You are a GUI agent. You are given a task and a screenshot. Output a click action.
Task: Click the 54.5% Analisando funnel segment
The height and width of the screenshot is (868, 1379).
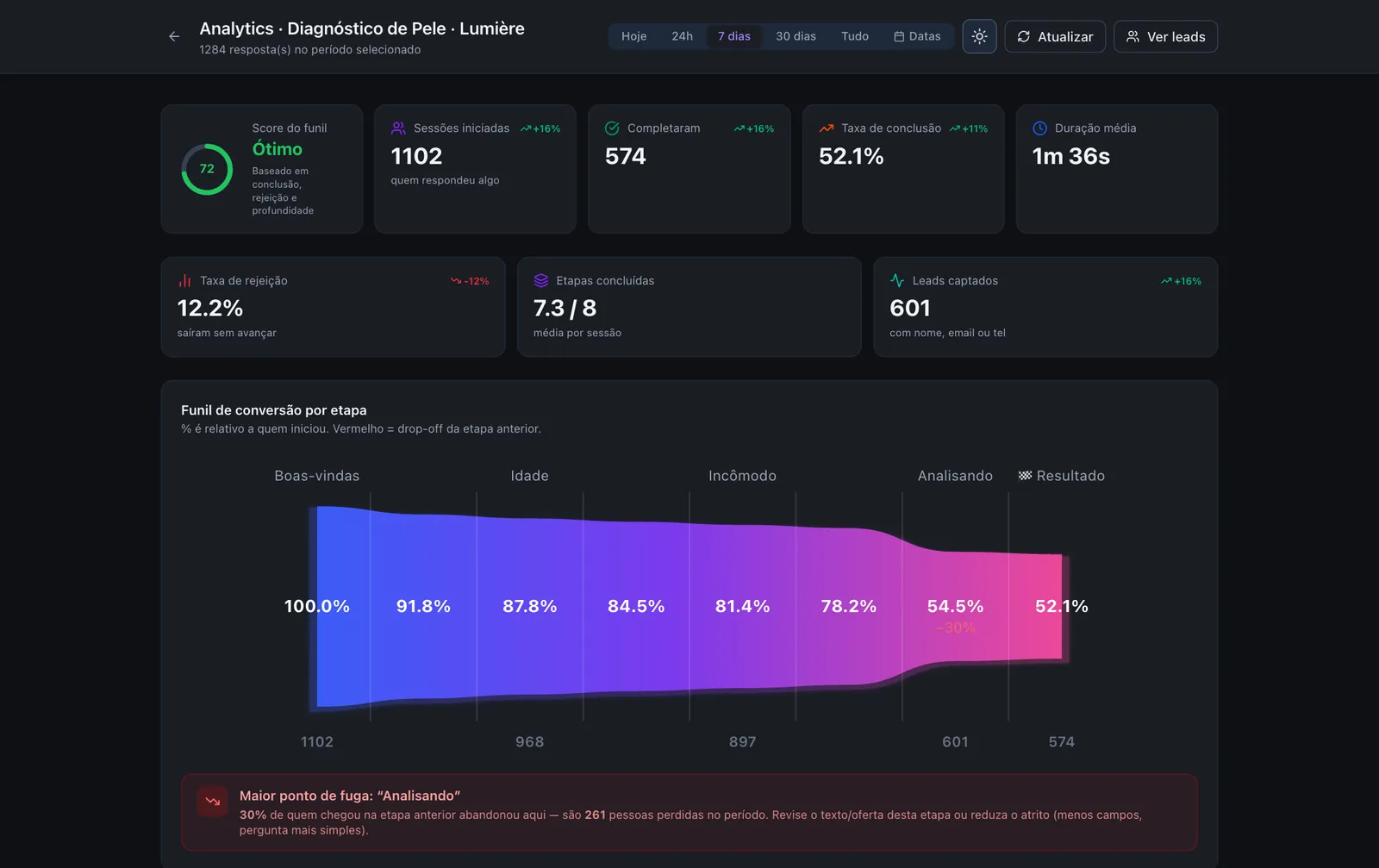click(x=955, y=606)
